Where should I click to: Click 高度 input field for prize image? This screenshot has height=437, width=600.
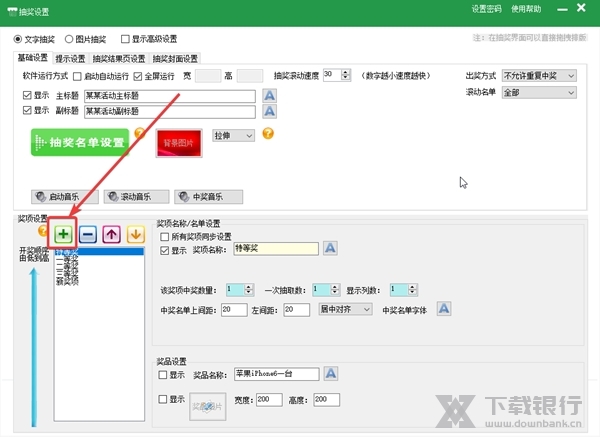click(x=326, y=399)
